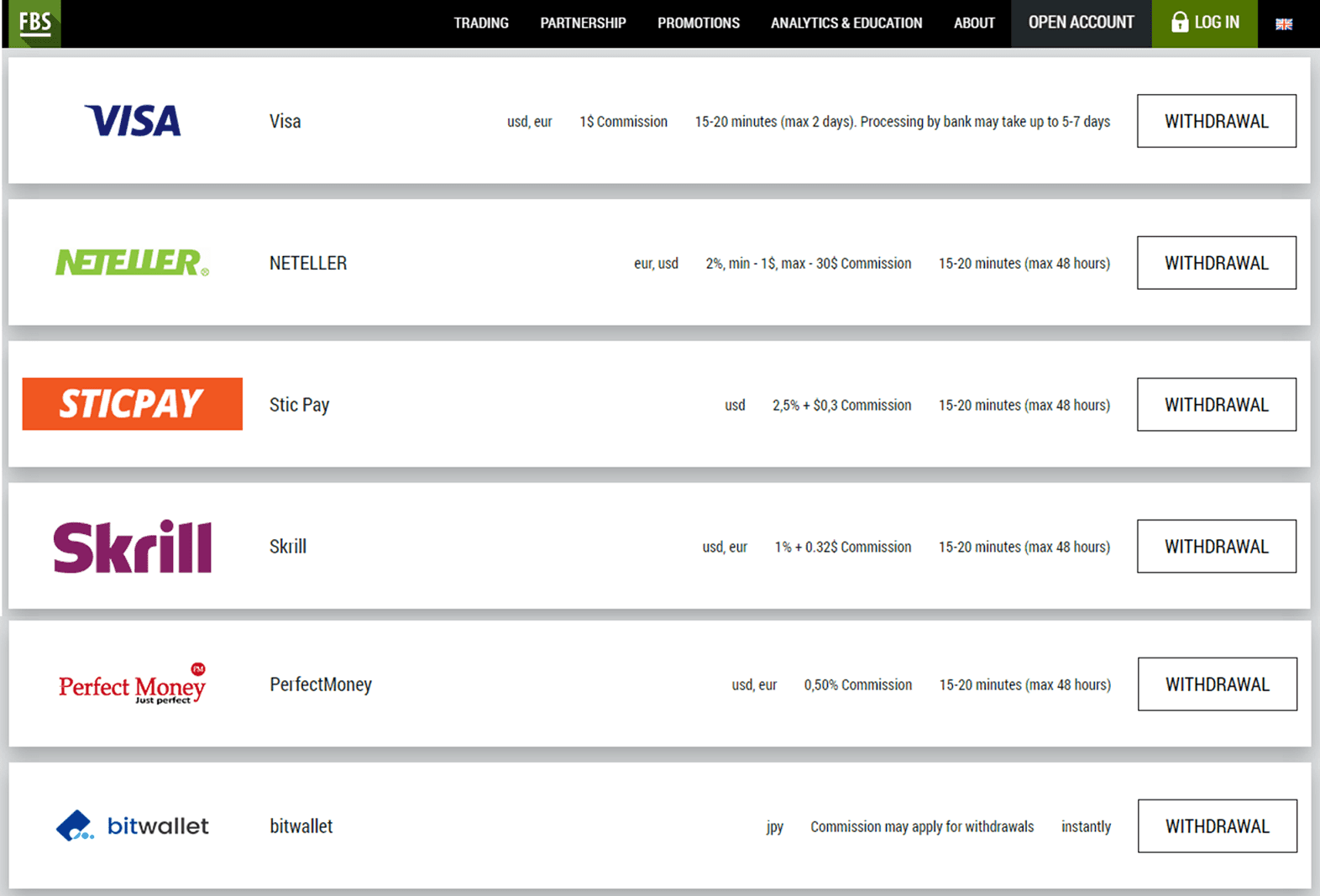Open the Trading menu
The height and width of the screenshot is (896, 1320).
(481, 23)
